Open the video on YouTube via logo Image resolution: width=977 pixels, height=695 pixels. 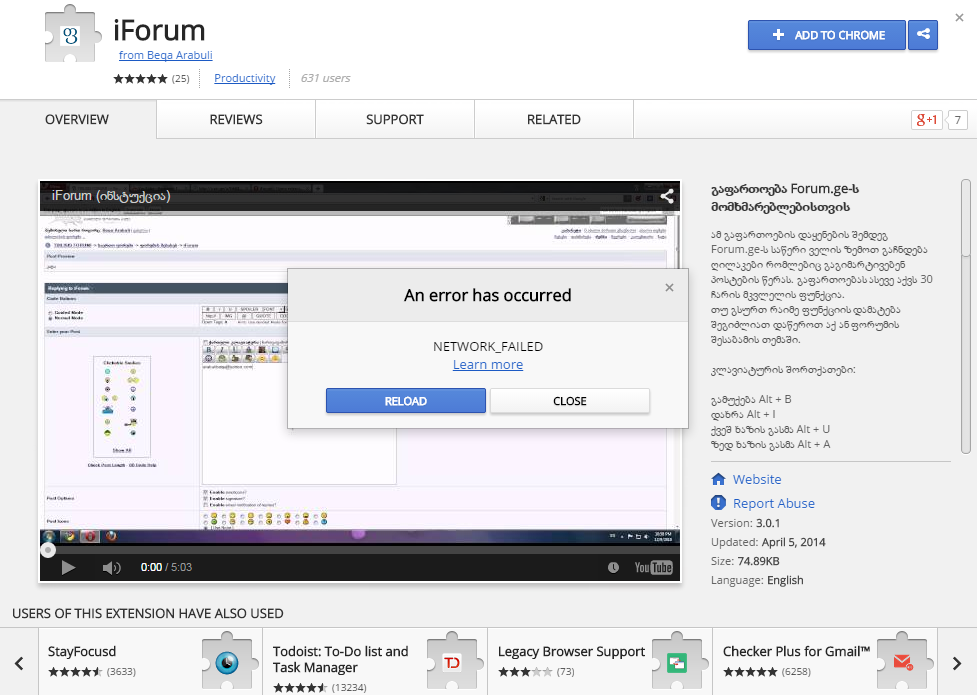coord(653,567)
